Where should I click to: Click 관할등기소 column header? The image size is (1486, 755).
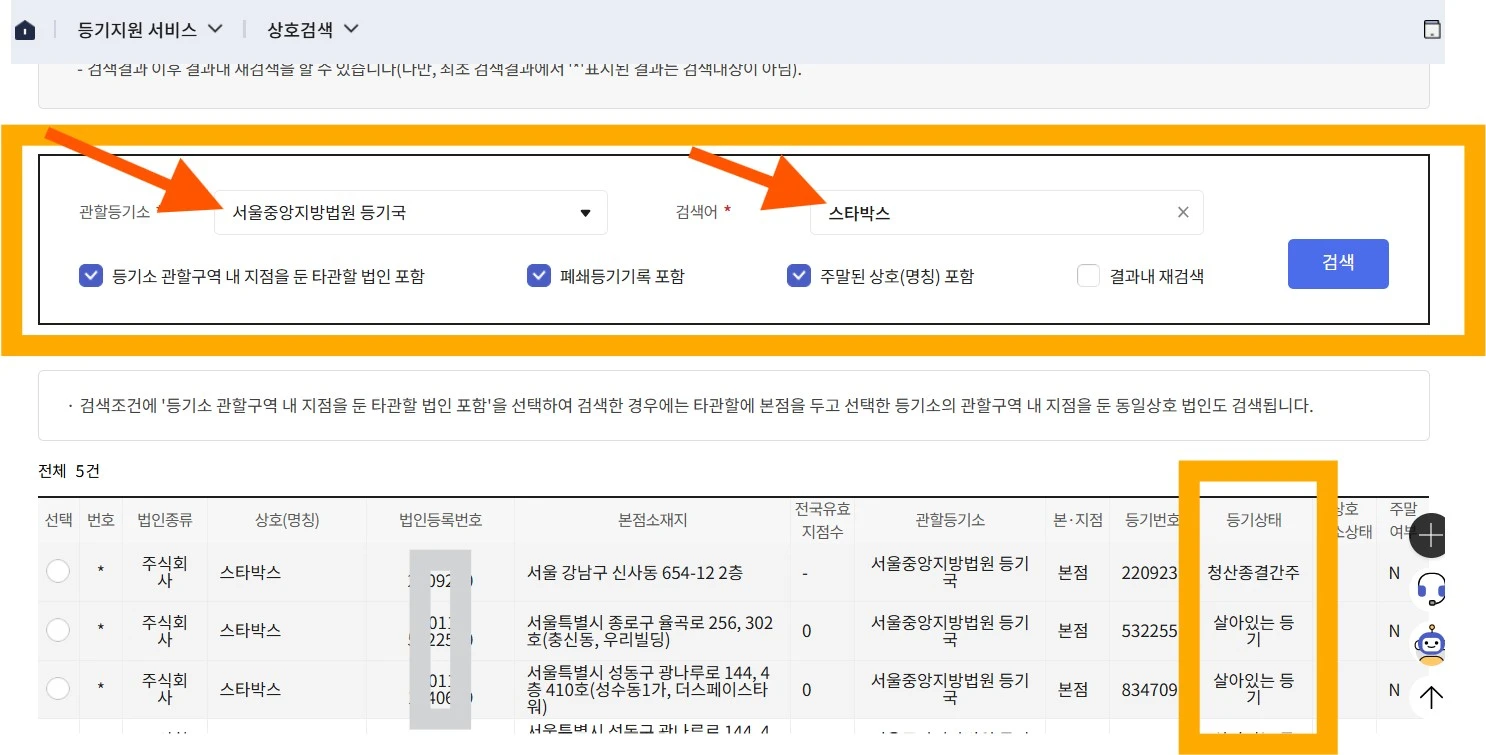tap(949, 520)
